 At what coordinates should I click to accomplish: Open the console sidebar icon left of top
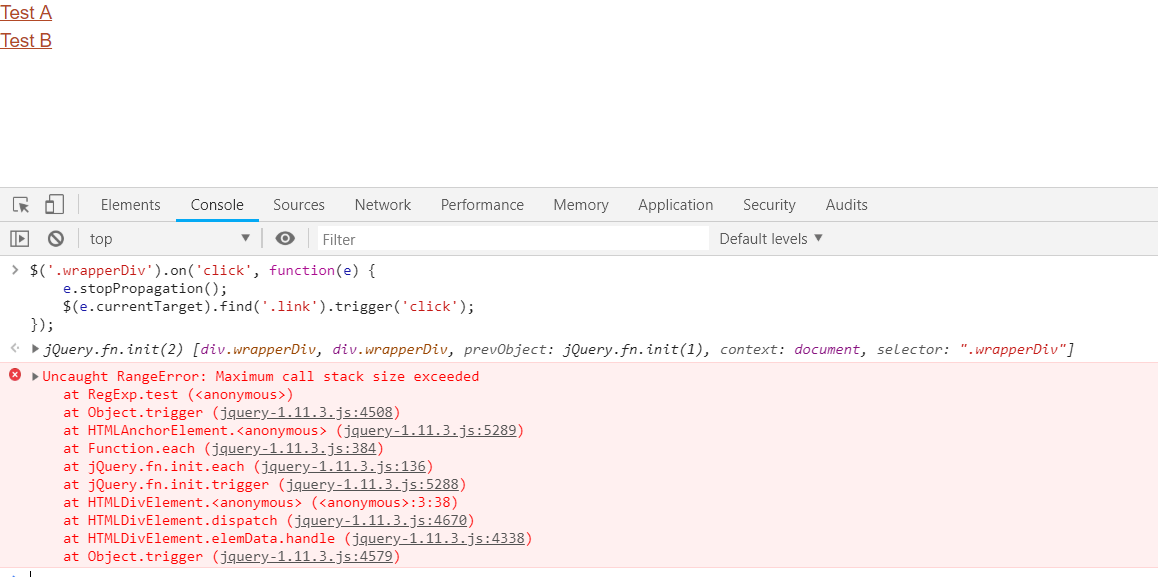[20, 238]
